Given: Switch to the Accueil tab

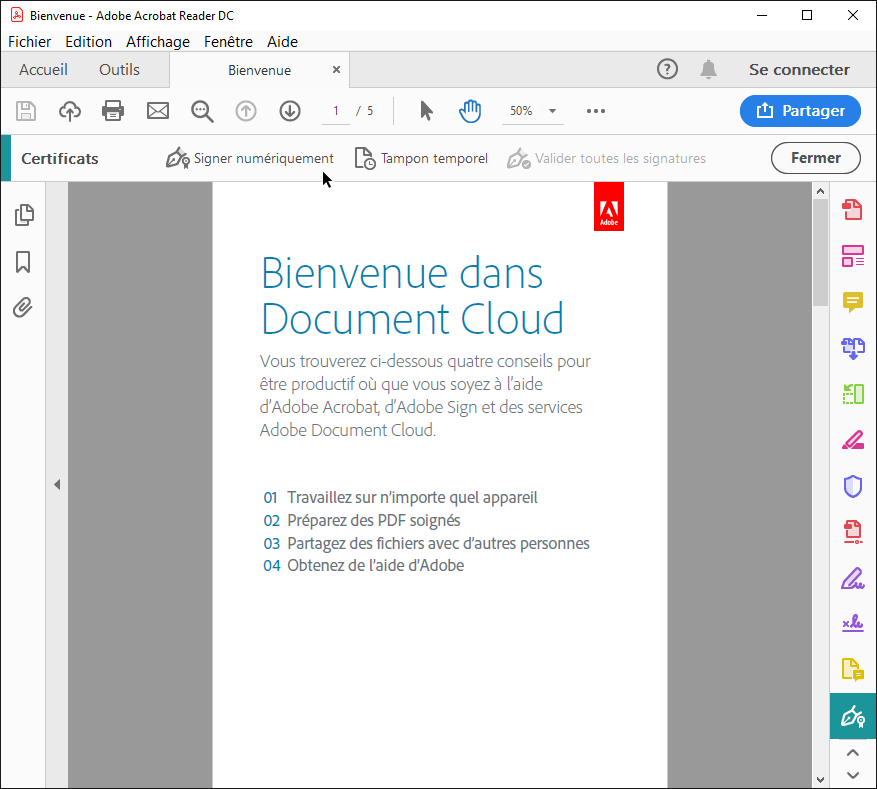Looking at the screenshot, I should point(43,70).
